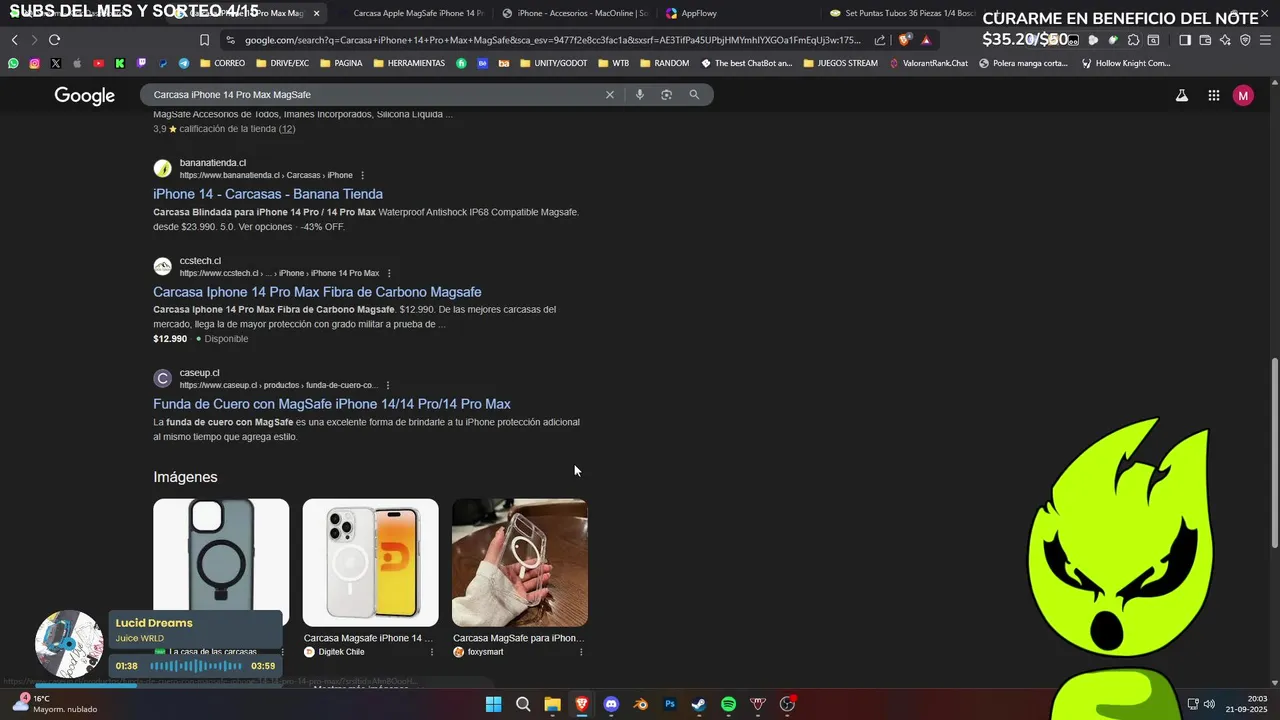Screen dimensions: 1280x720
Task: Open Hollow Knight Com... bookmark
Action: (1126, 63)
